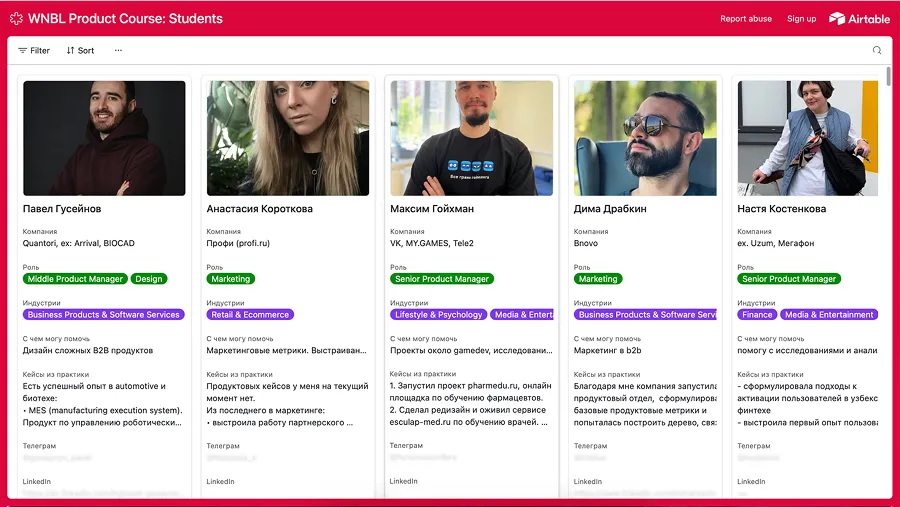Click Павел Гусейнов's blurred Telegram value
Viewport: 900px width, 507px height.
pos(57,458)
